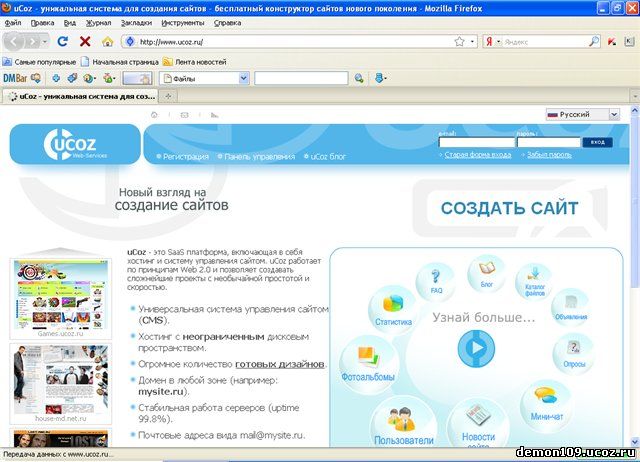Screen dimensions: 640x462
Task: Click the envelope icon above header
Action: pos(184,115)
